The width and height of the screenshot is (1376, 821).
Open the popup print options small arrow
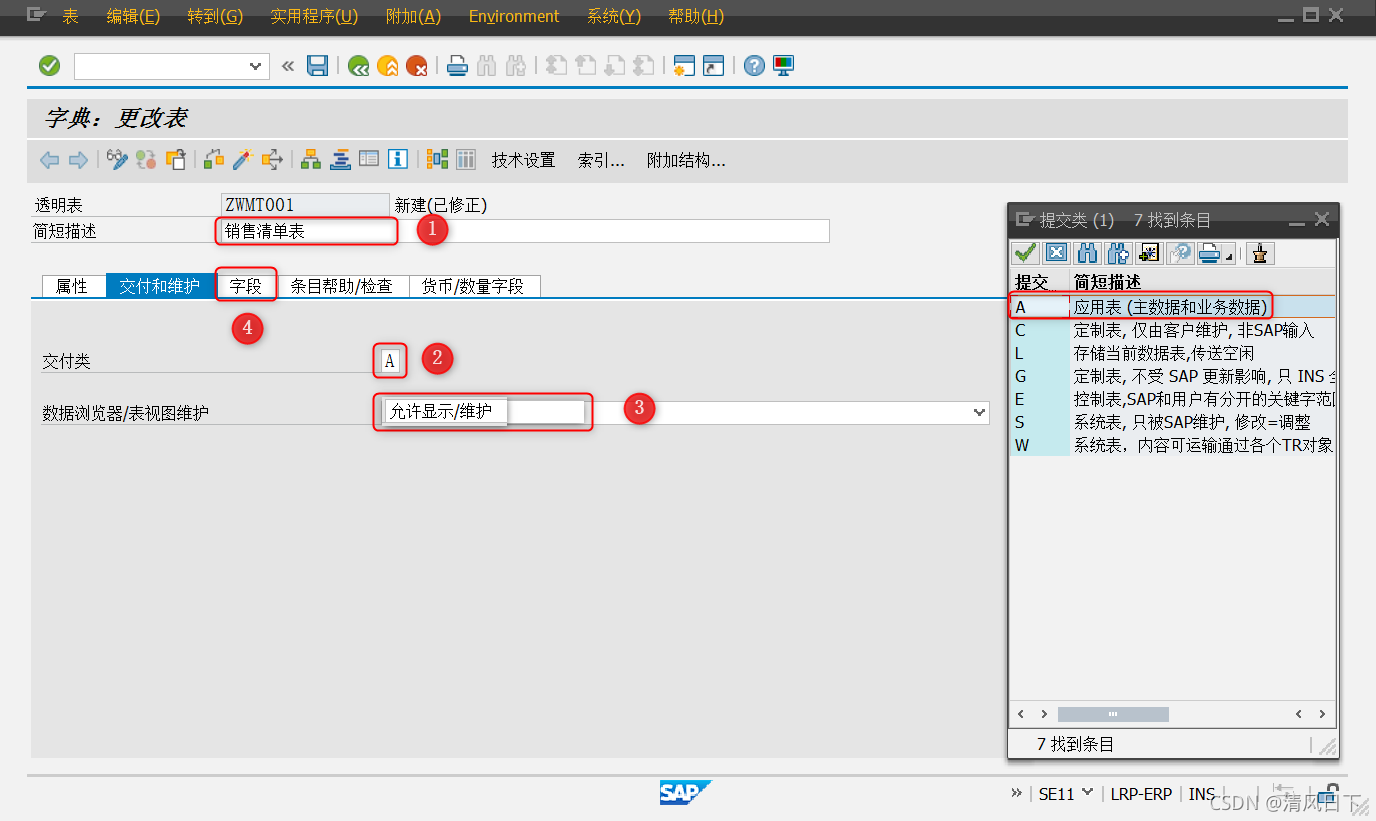tap(1230, 255)
